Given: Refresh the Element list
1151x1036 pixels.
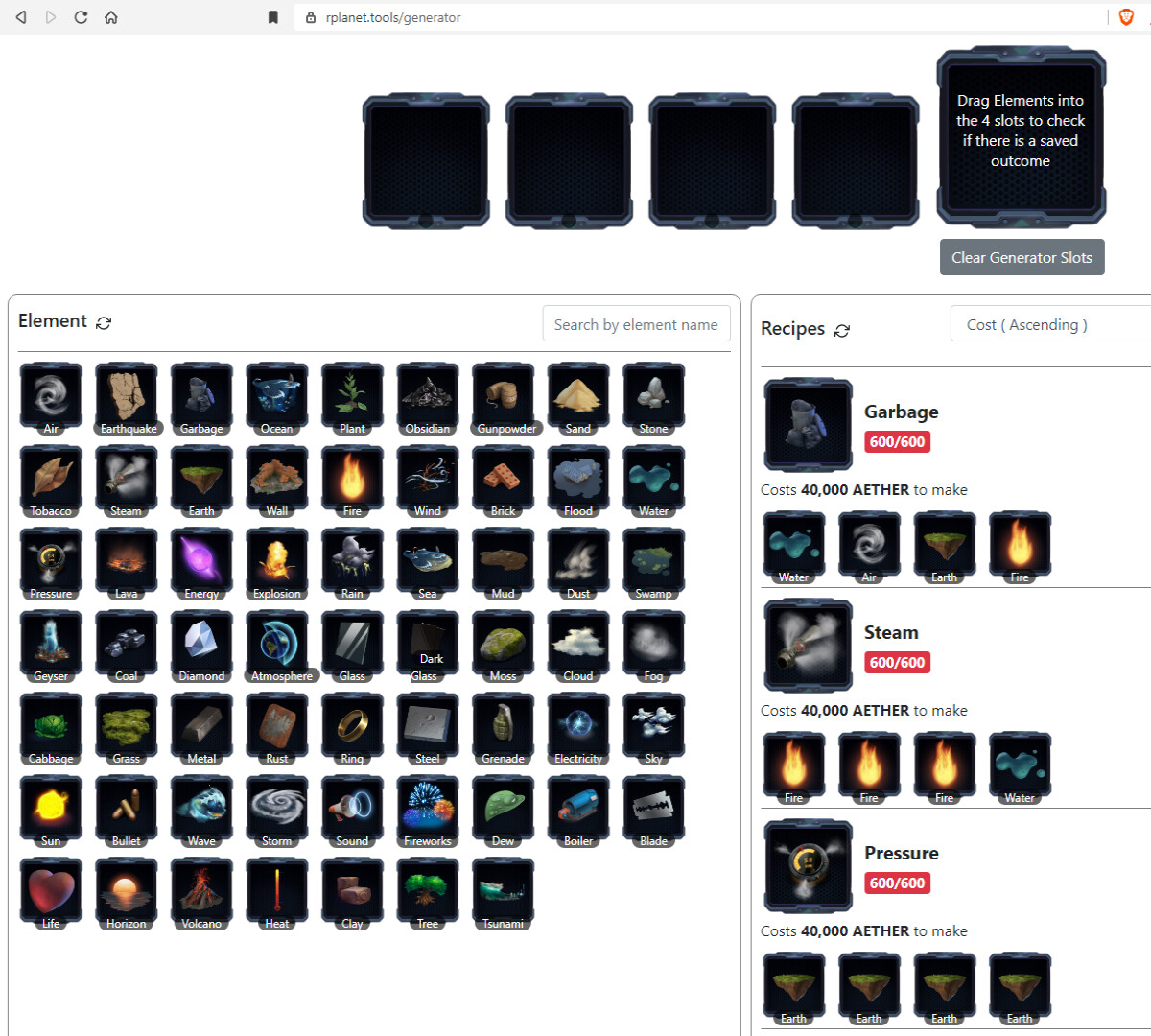Looking at the screenshot, I should pos(104,323).
